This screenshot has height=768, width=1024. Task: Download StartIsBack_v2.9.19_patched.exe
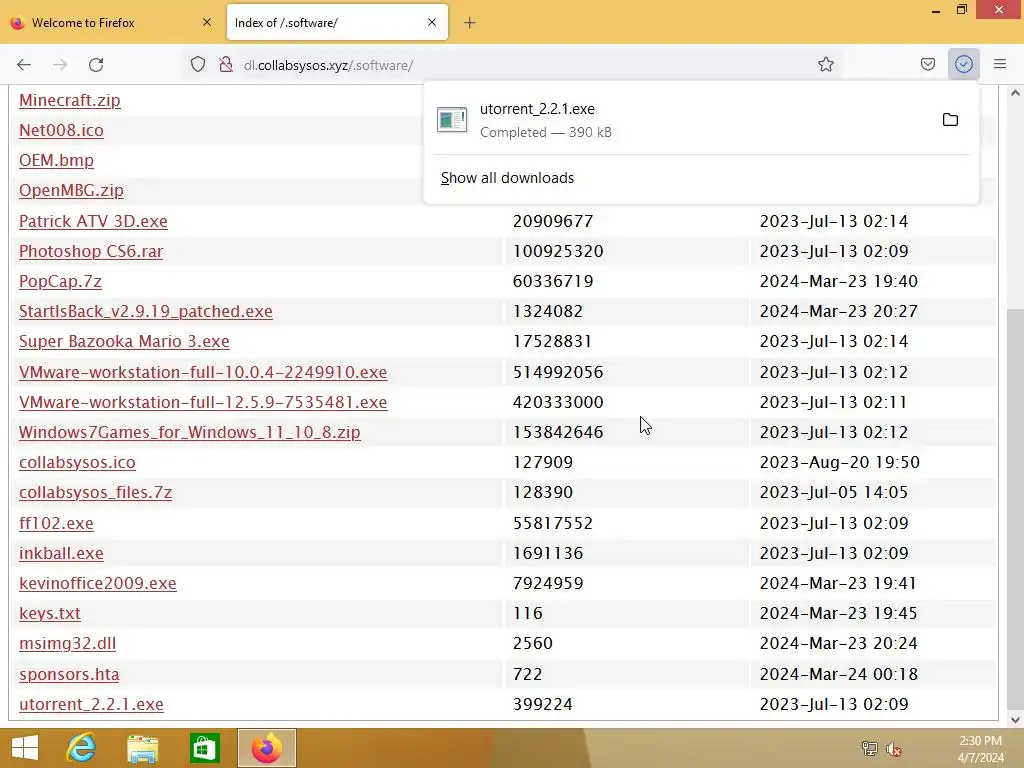[146, 311]
